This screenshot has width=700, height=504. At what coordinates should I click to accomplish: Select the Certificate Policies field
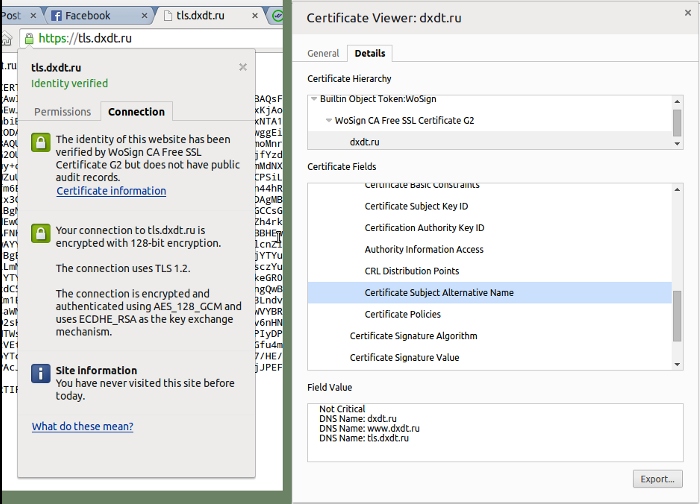coord(403,314)
